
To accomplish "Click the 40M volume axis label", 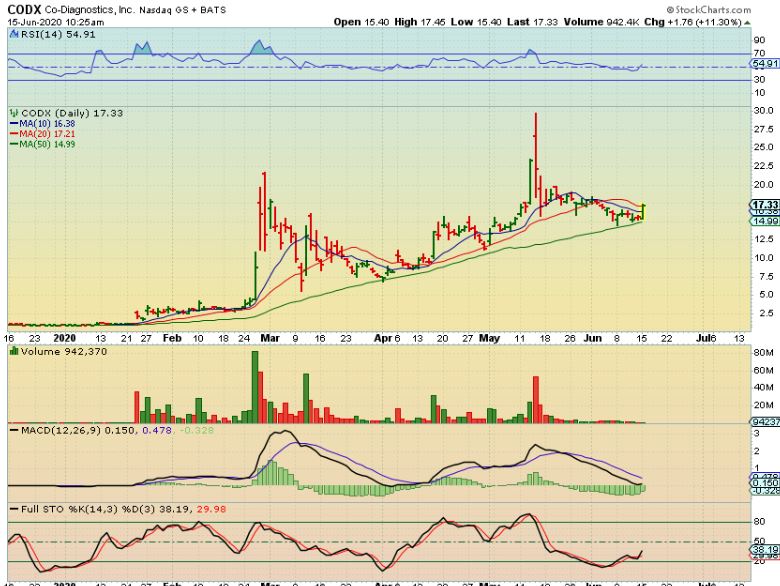I will coord(764,388).
